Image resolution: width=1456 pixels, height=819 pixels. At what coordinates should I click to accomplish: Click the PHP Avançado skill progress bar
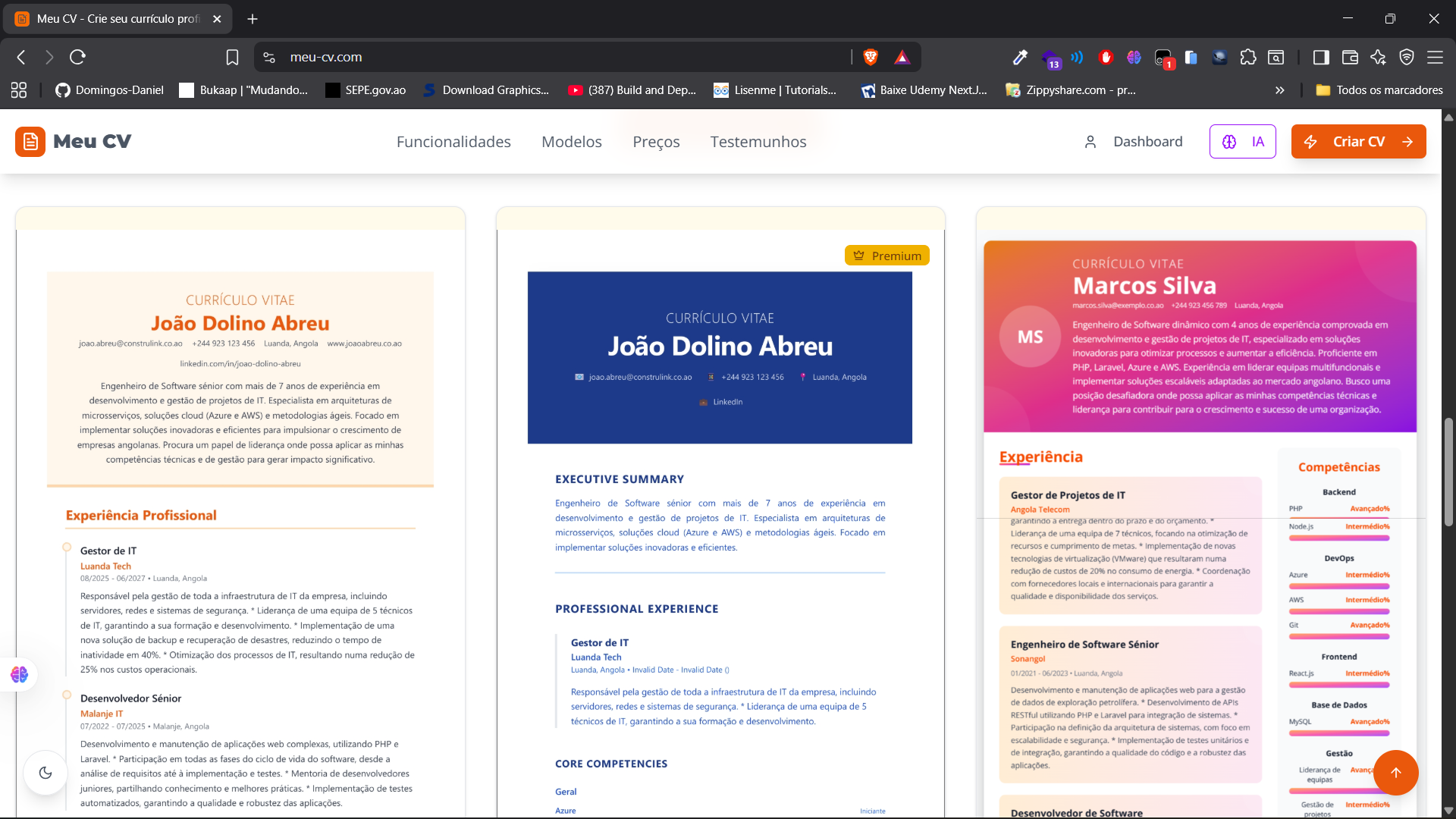pos(1338,519)
